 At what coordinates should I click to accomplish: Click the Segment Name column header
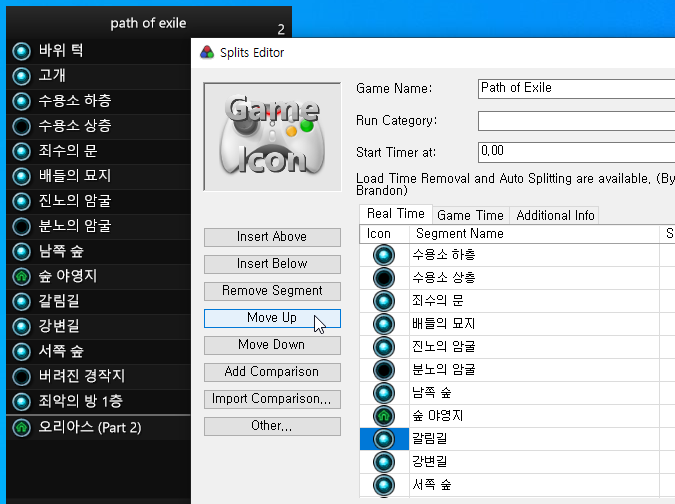534,234
